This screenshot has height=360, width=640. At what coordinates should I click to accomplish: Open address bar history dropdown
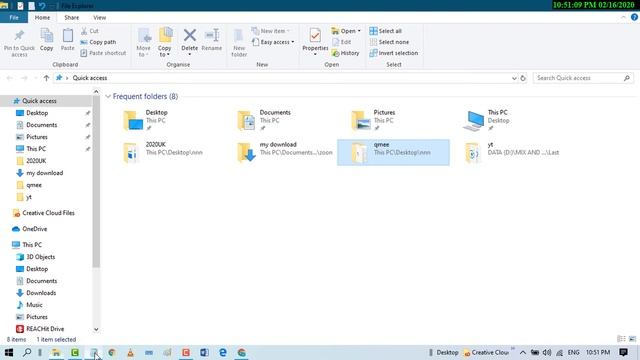[x=514, y=78]
